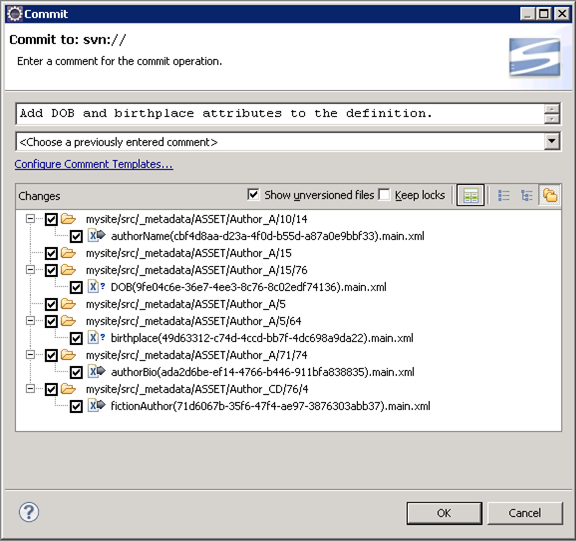Select mysite/src/_metadata/ASSET/Author_CD/76/4 path
Screen dimensions: 576x541
[x=197, y=389]
